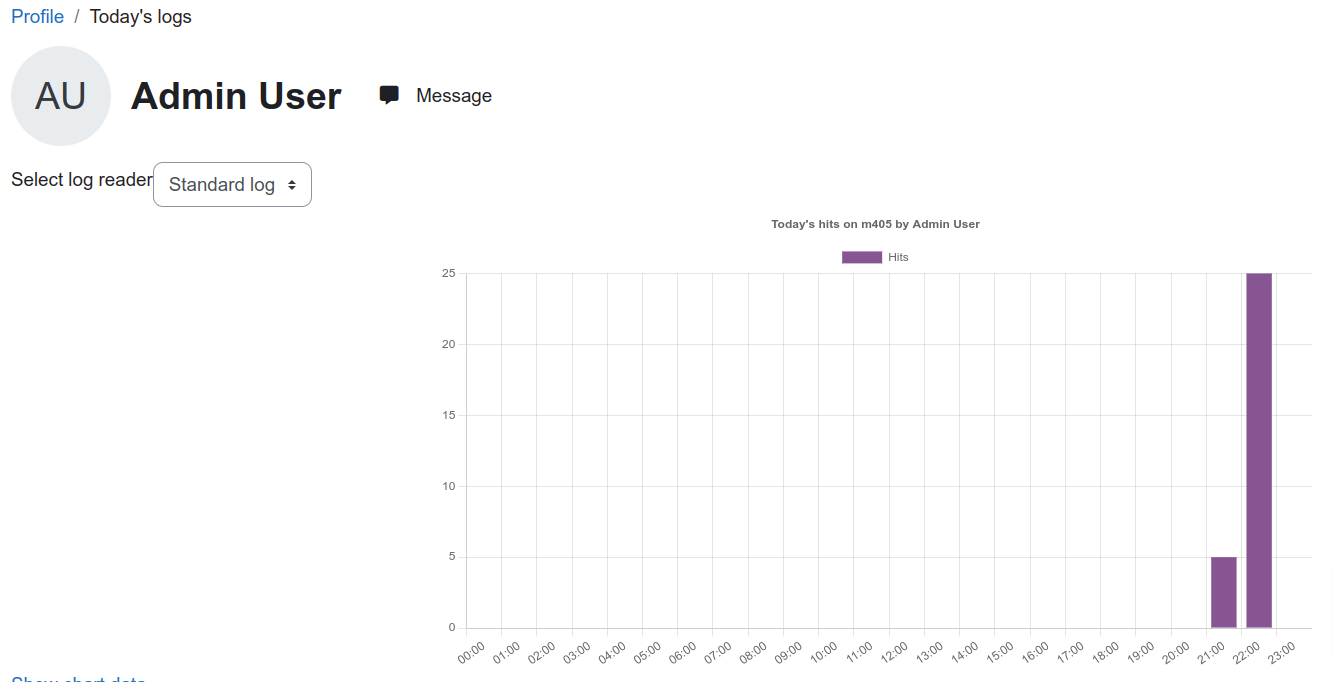This screenshot has height=682, width=1333.
Task: Click the Message speech bubble icon
Action: [389, 95]
